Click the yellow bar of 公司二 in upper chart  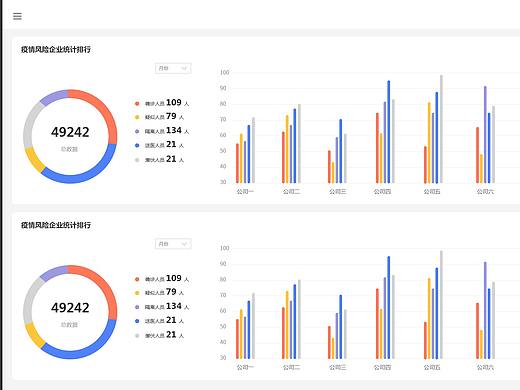tap(287, 149)
